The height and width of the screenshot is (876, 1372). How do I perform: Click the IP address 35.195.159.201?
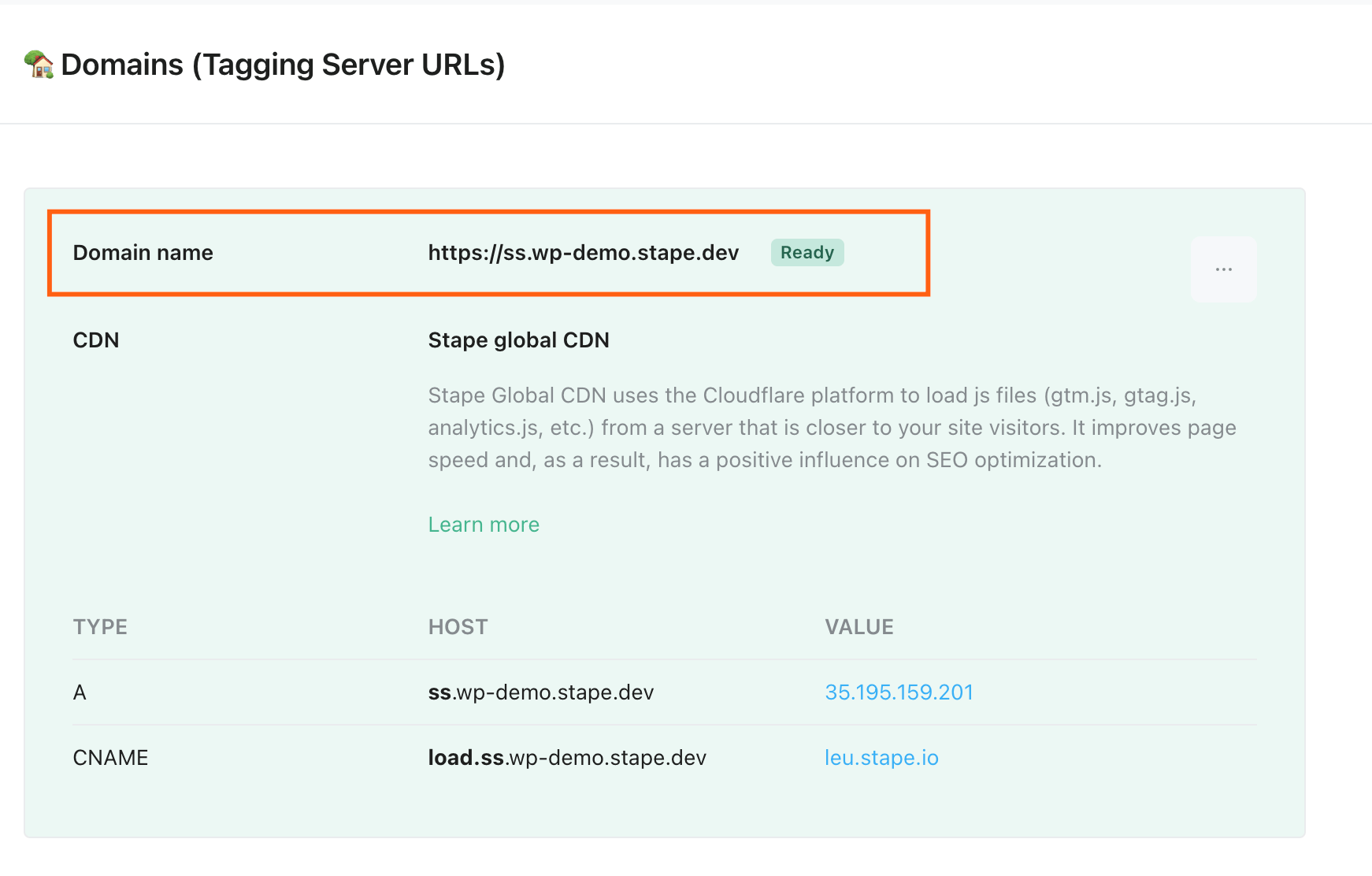899,692
